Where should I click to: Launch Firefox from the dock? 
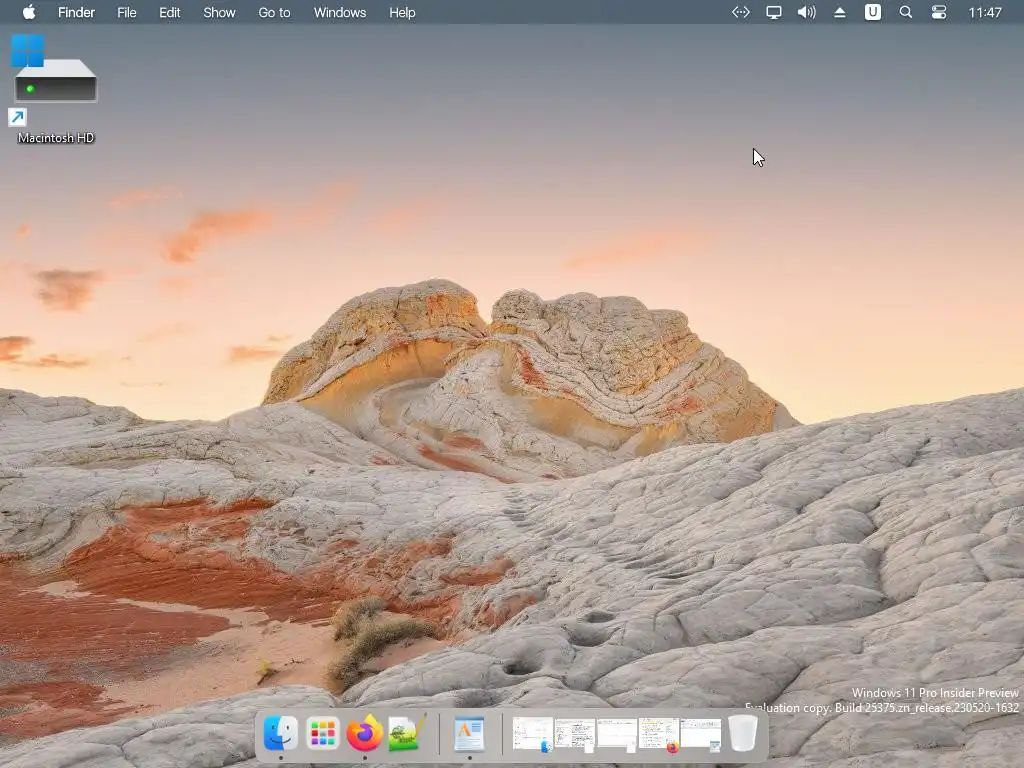[x=364, y=733]
